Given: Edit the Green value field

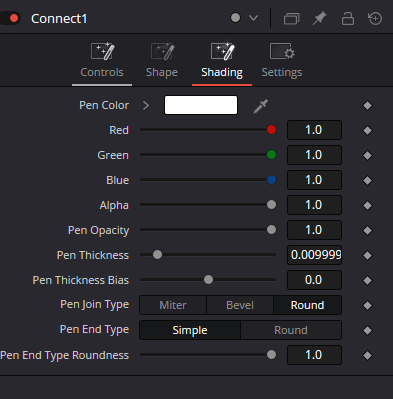Looking at the screenshot, I should [314, 155].
